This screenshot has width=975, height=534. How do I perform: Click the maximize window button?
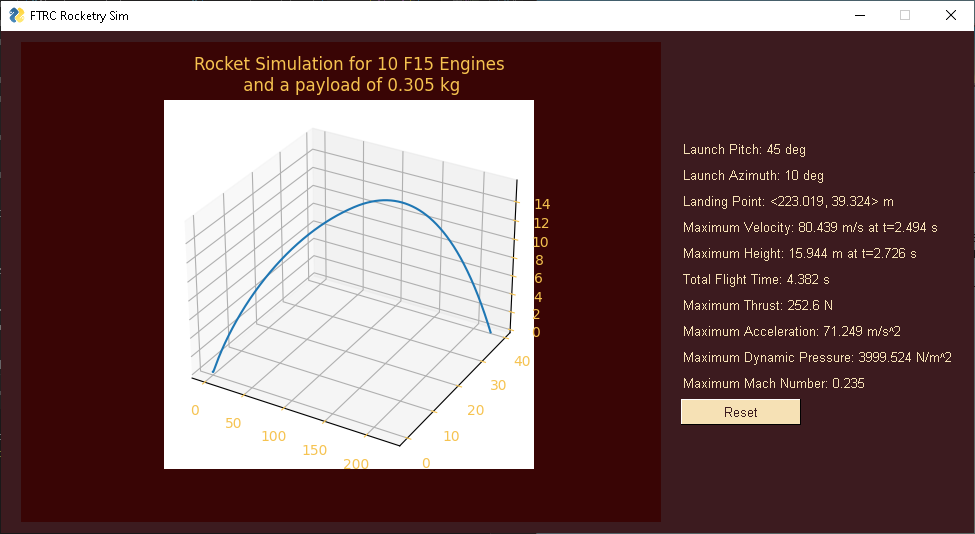click(x=905, y=16)
